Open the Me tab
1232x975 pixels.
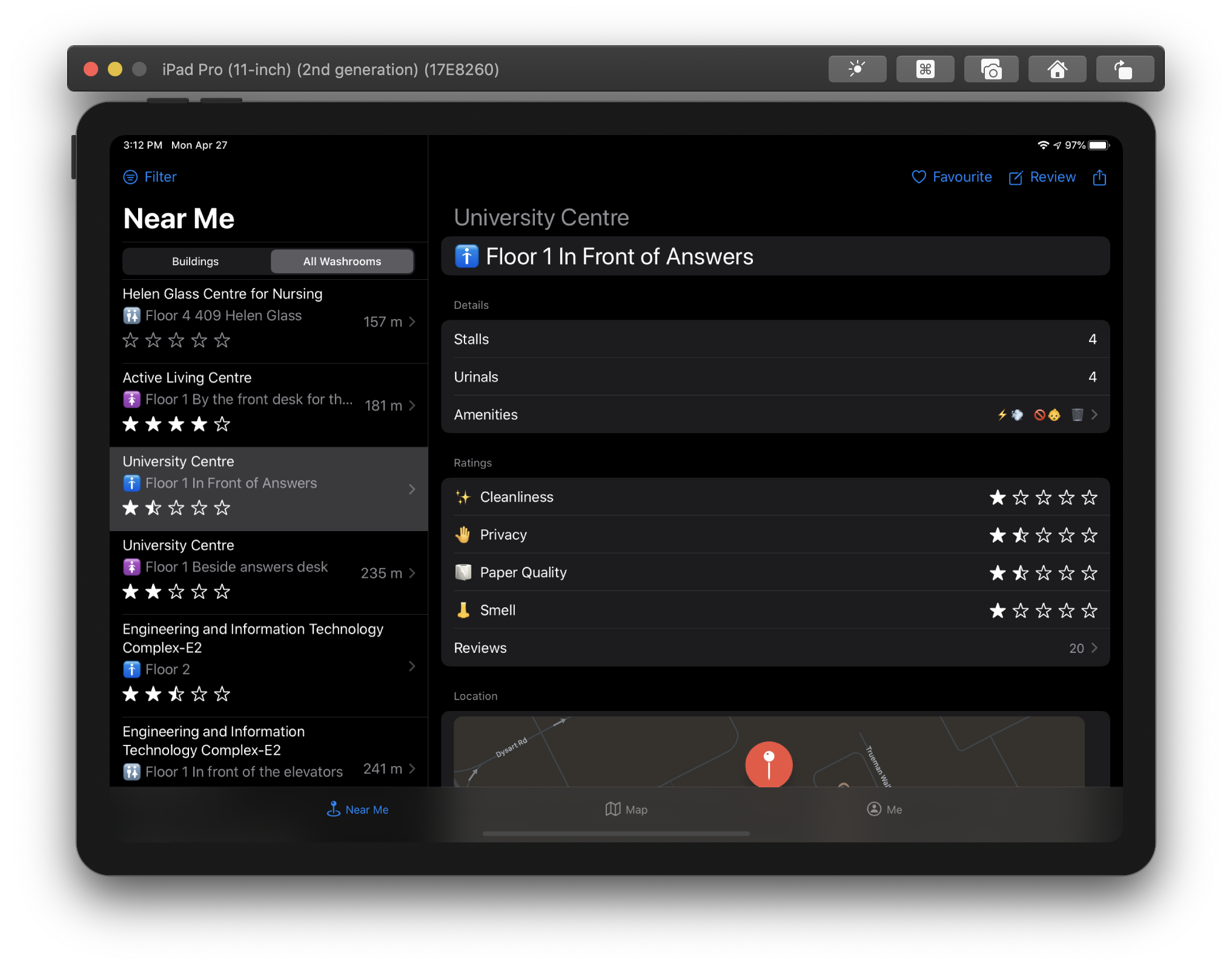click(884, 810)
